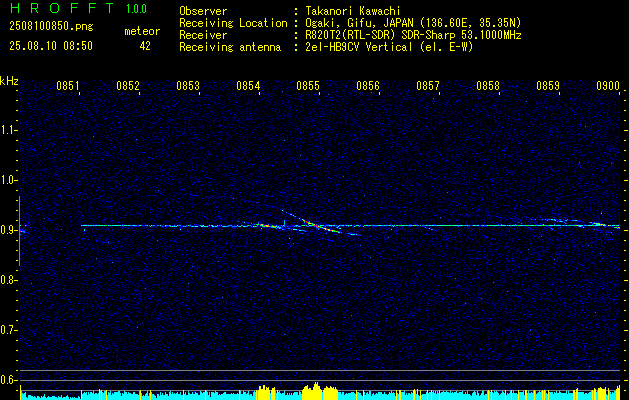Click the 0859 time marker

548,85
